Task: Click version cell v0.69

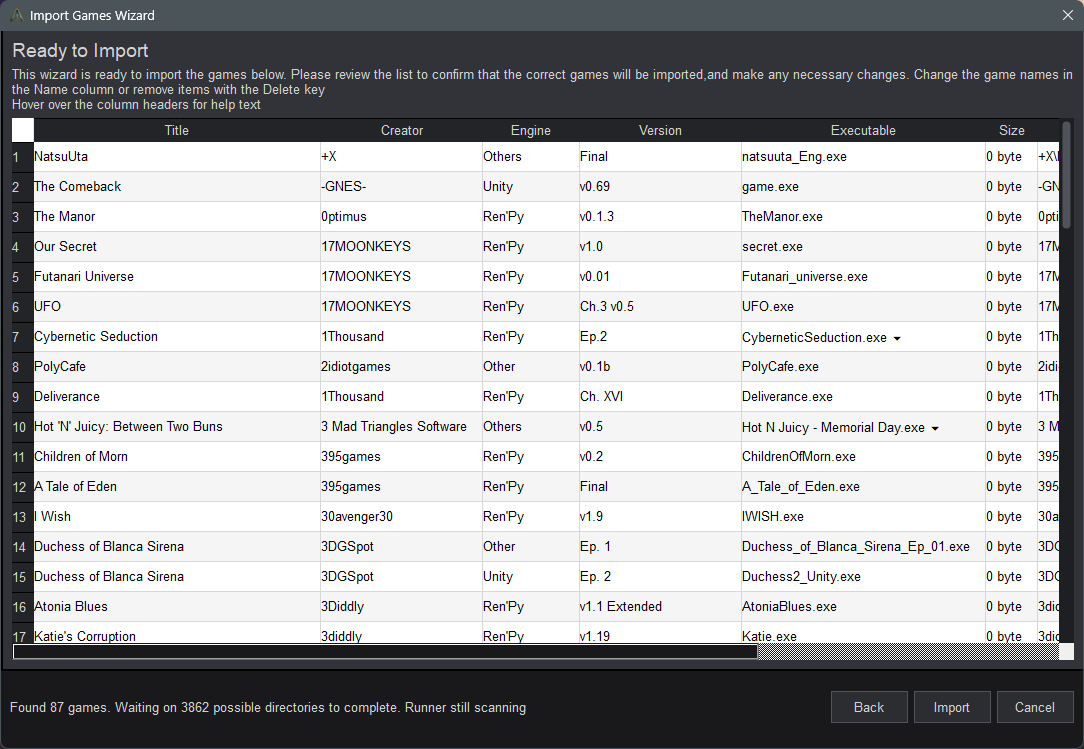Action: pos(660,187)
